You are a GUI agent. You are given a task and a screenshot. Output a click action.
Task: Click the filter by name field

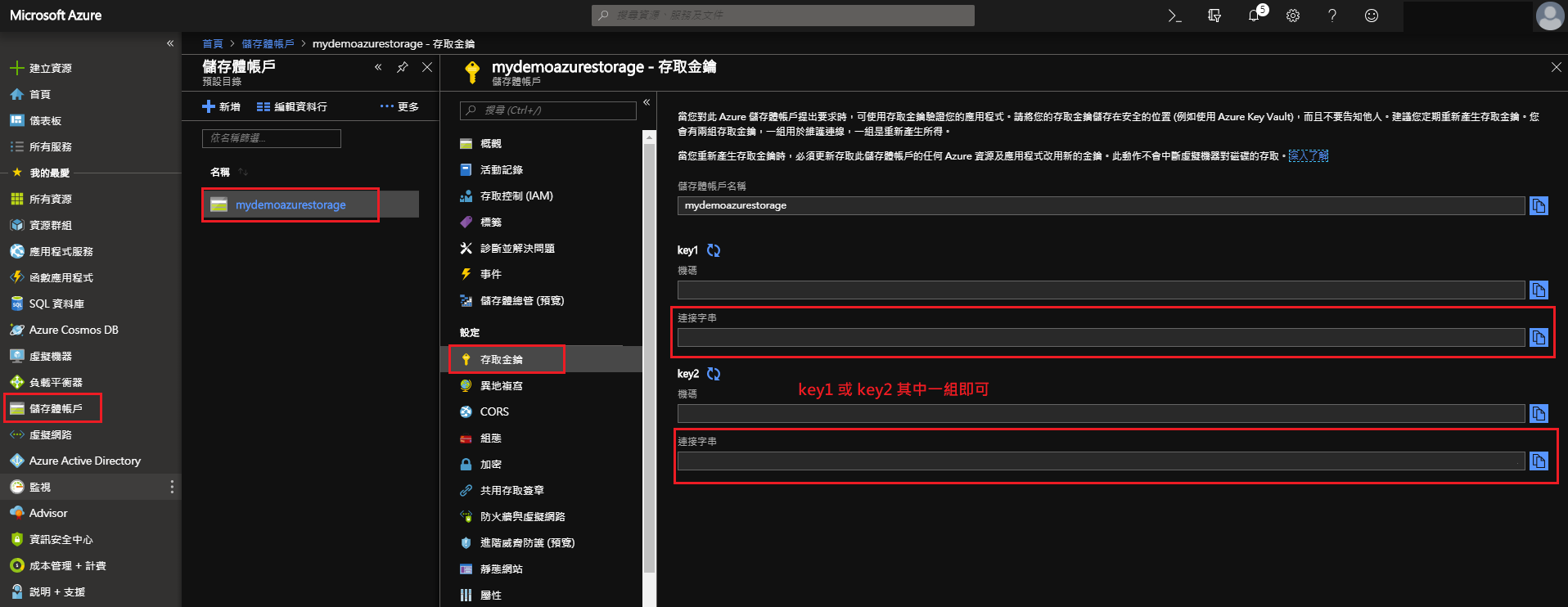(x=271, y=138)
